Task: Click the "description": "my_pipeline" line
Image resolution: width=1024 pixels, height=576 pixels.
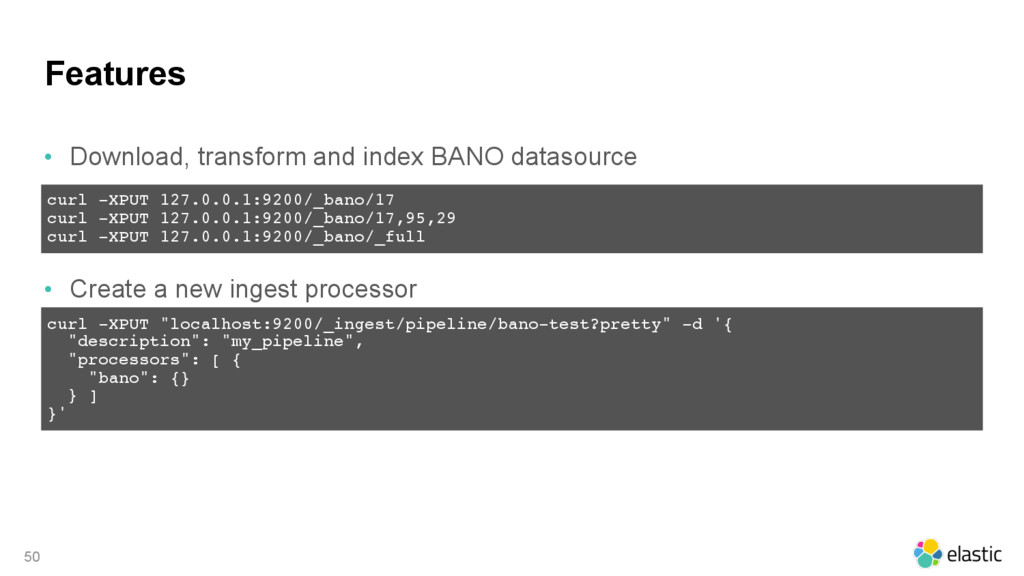Action: pos(216,342)
